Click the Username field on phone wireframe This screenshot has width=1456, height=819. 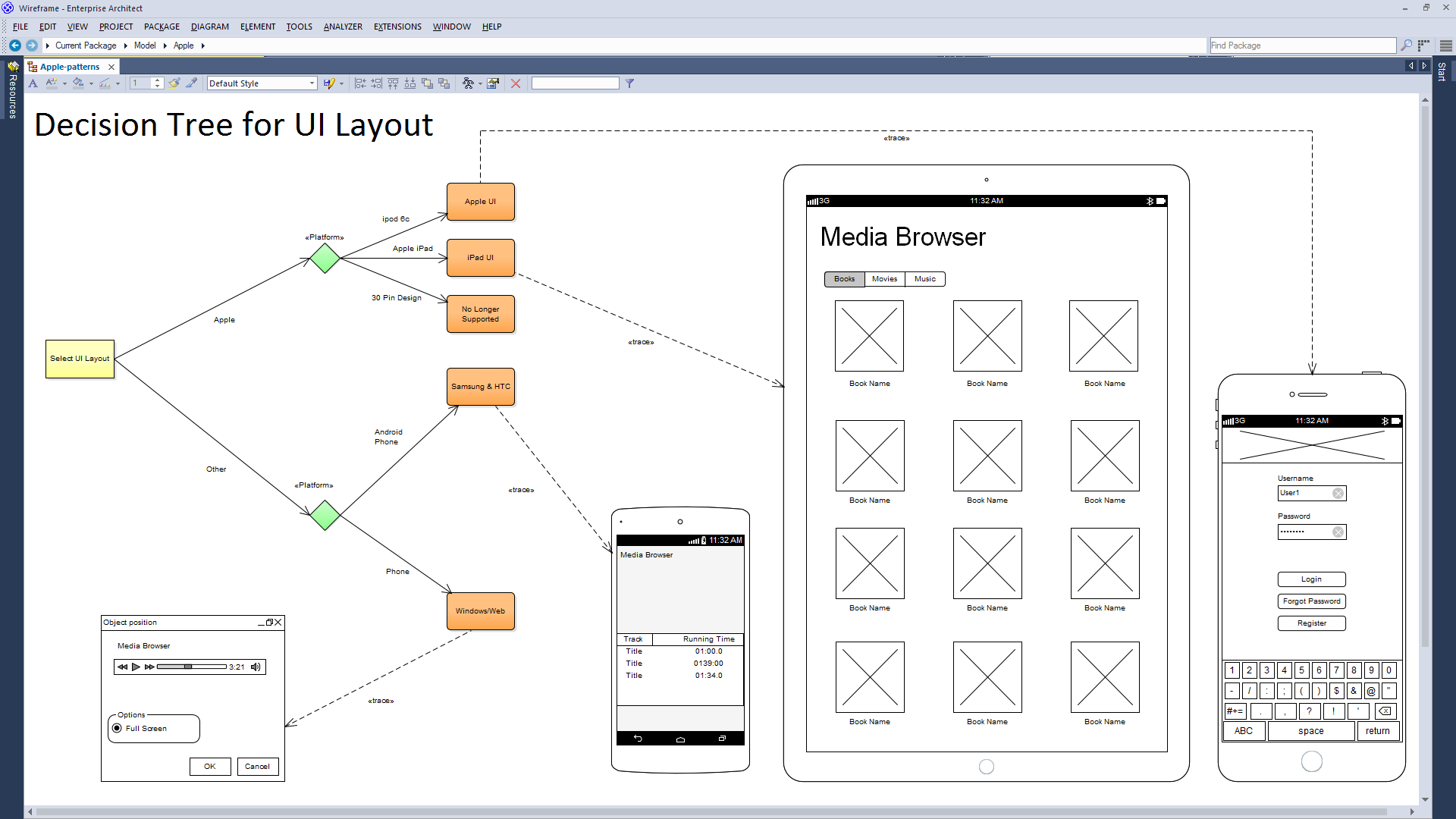[x=1311, y=493]
